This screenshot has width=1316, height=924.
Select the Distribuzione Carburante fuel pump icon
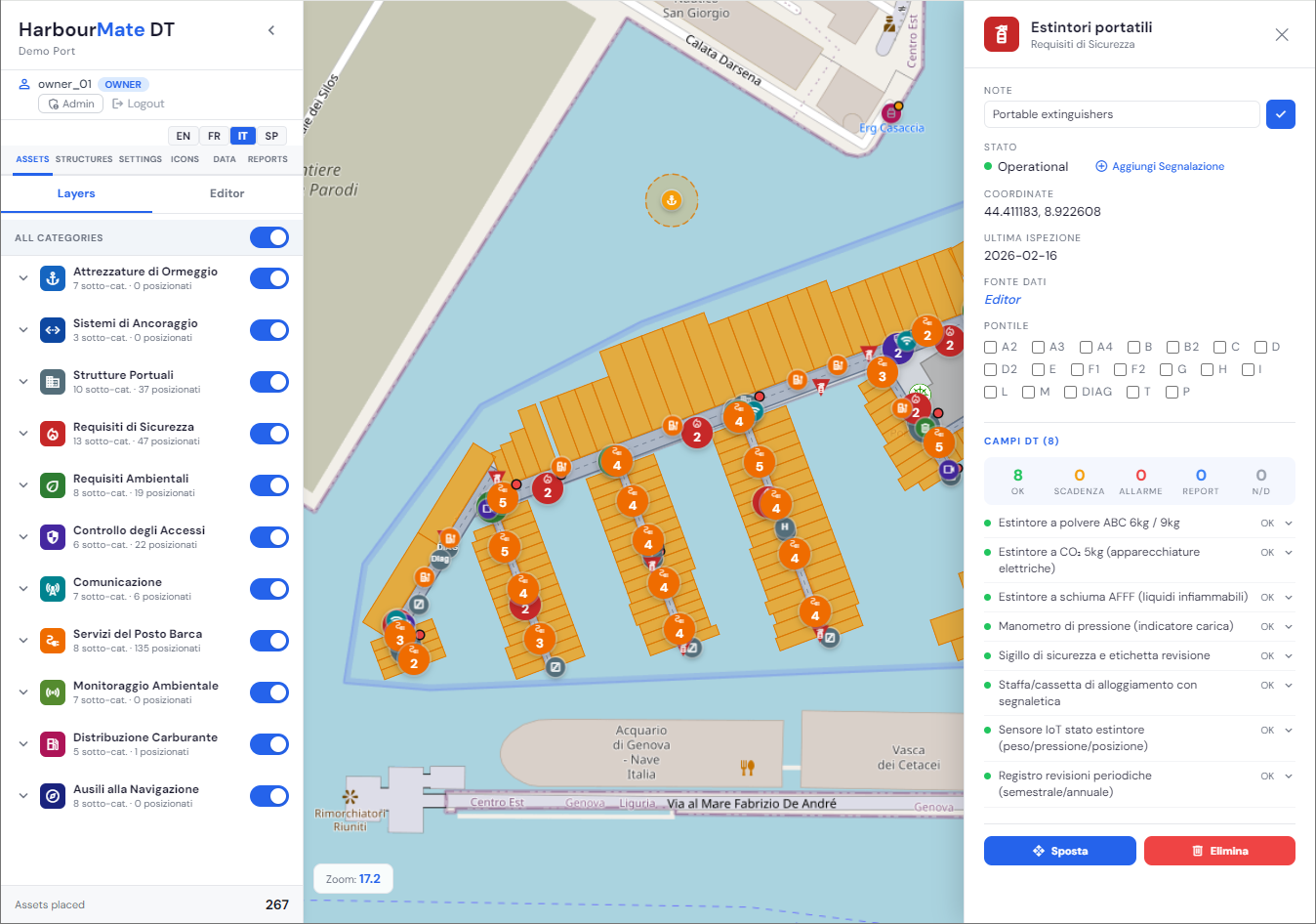coord(52,744)
